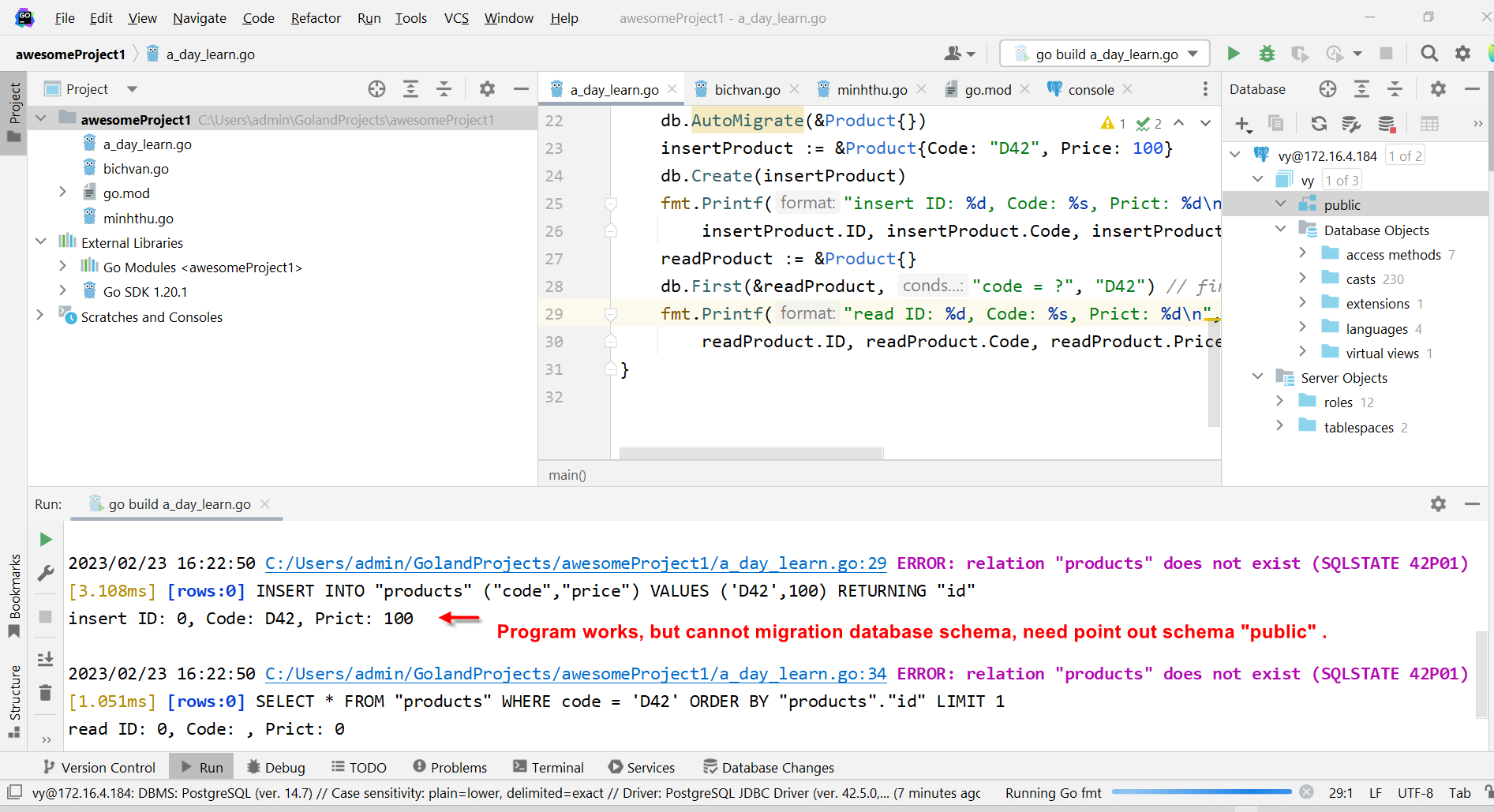
Task: Add a new data source with the plus icon
Action: (1243, 124)
